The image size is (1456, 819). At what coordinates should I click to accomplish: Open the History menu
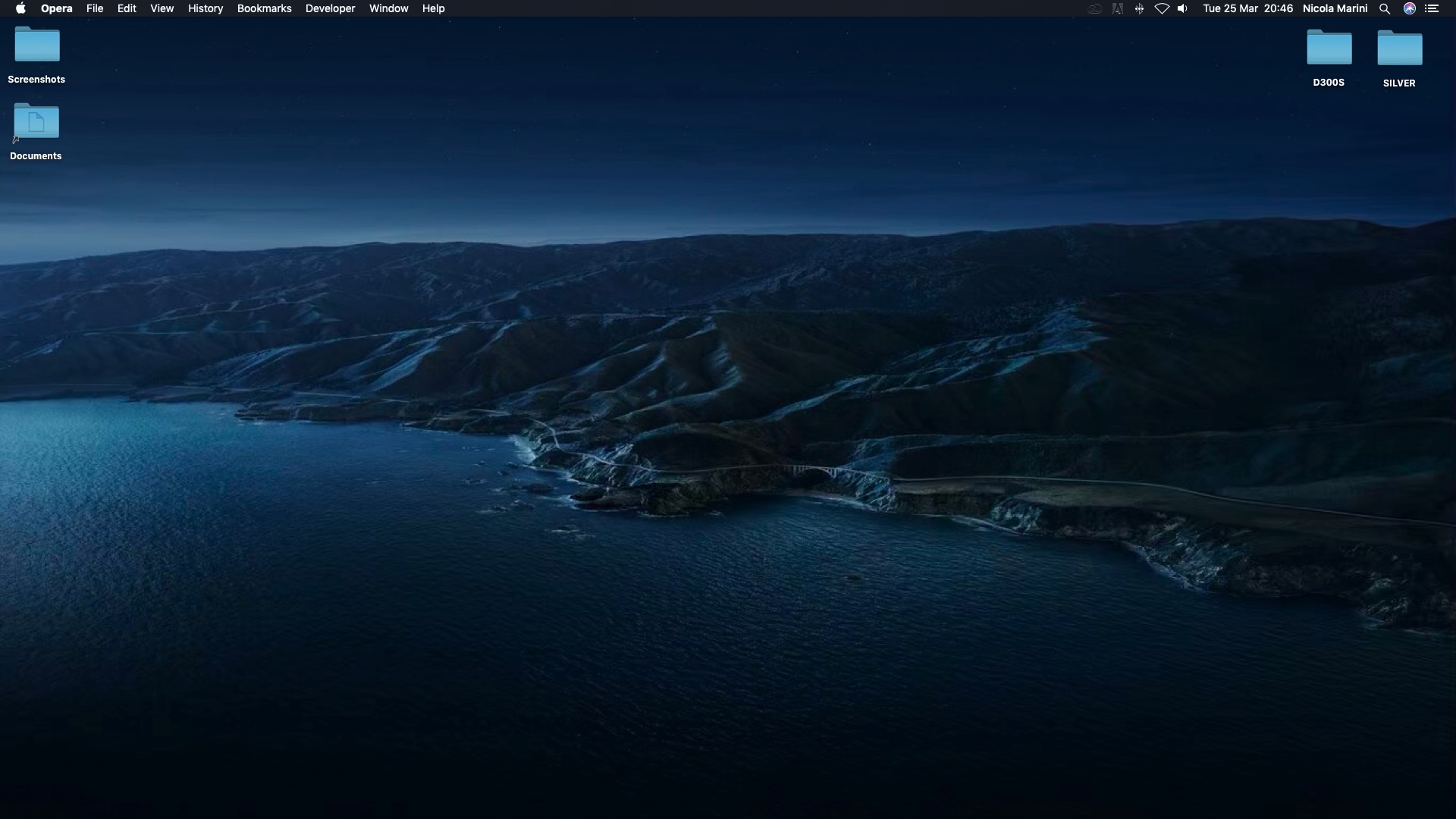(206, 8)
